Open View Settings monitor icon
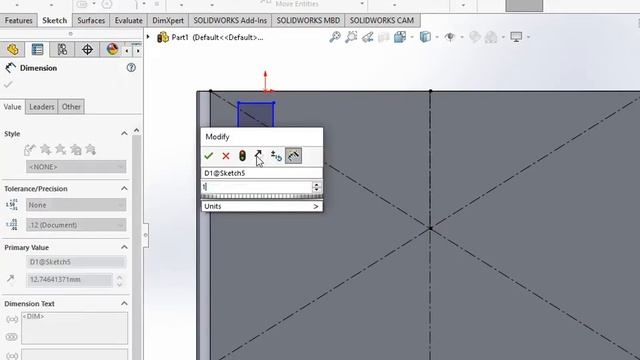 [x=516, y=37]
